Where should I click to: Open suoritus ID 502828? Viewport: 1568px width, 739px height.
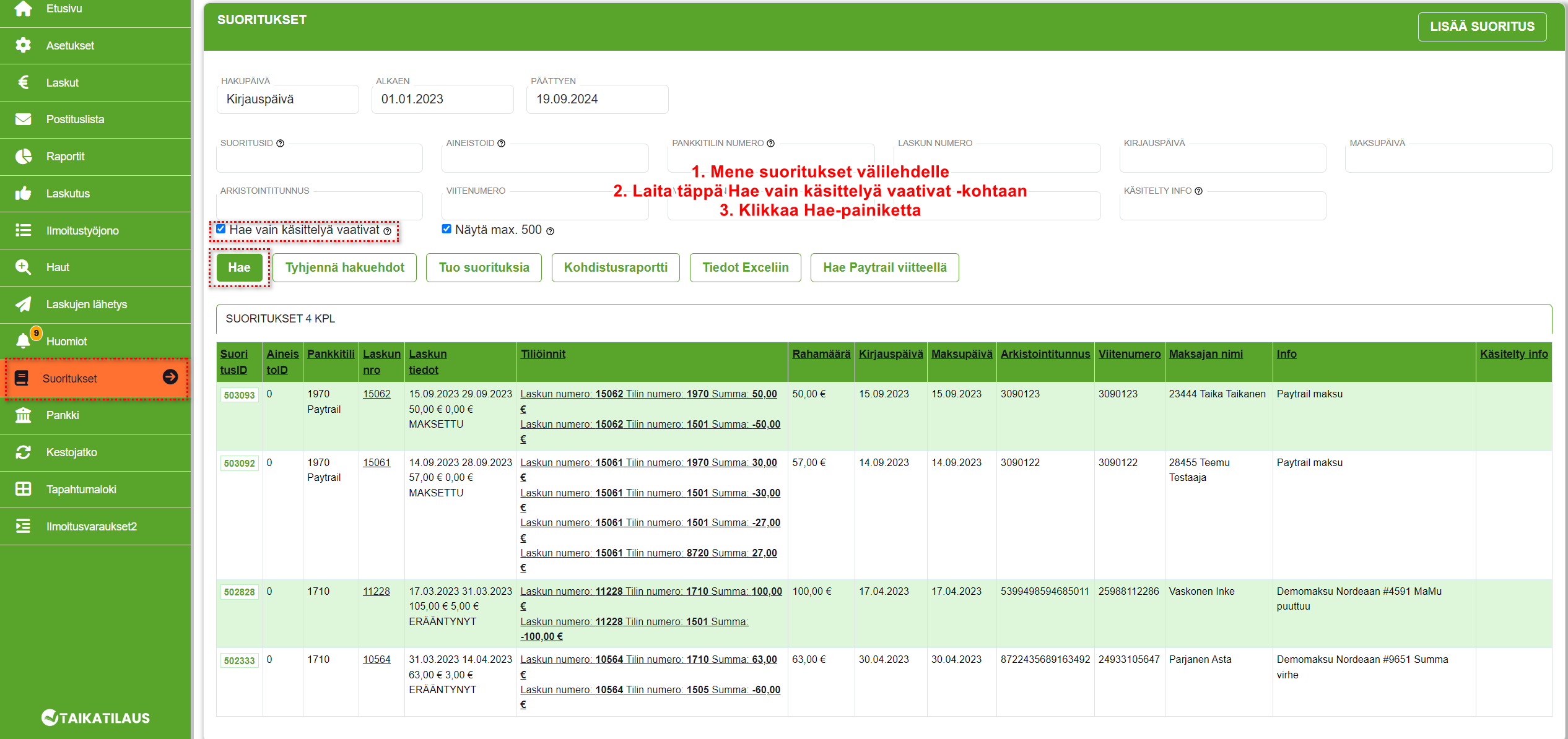(240, 592)
